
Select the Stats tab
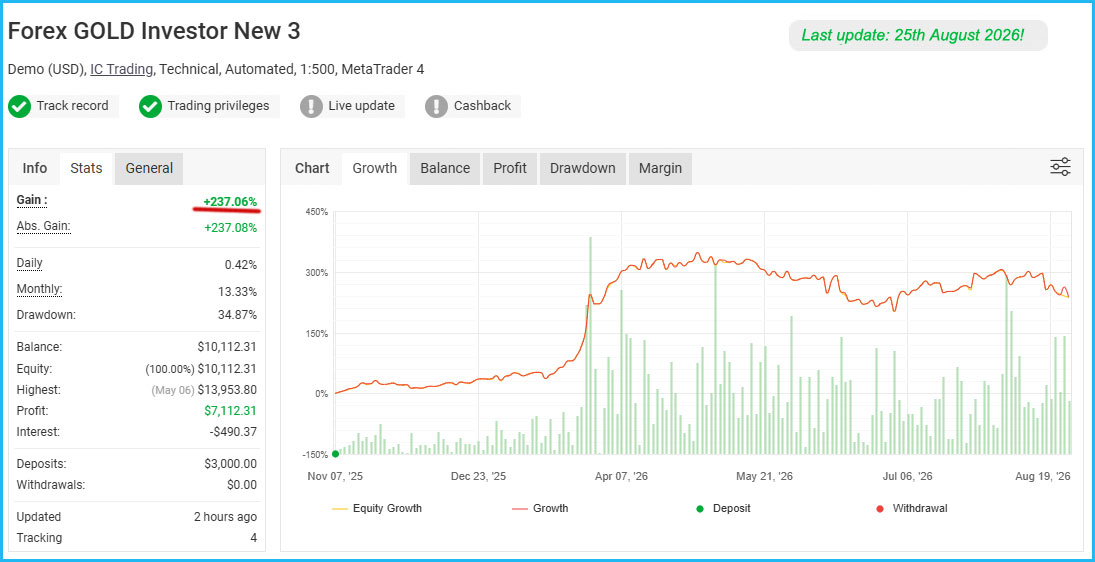tap(87, 168)
